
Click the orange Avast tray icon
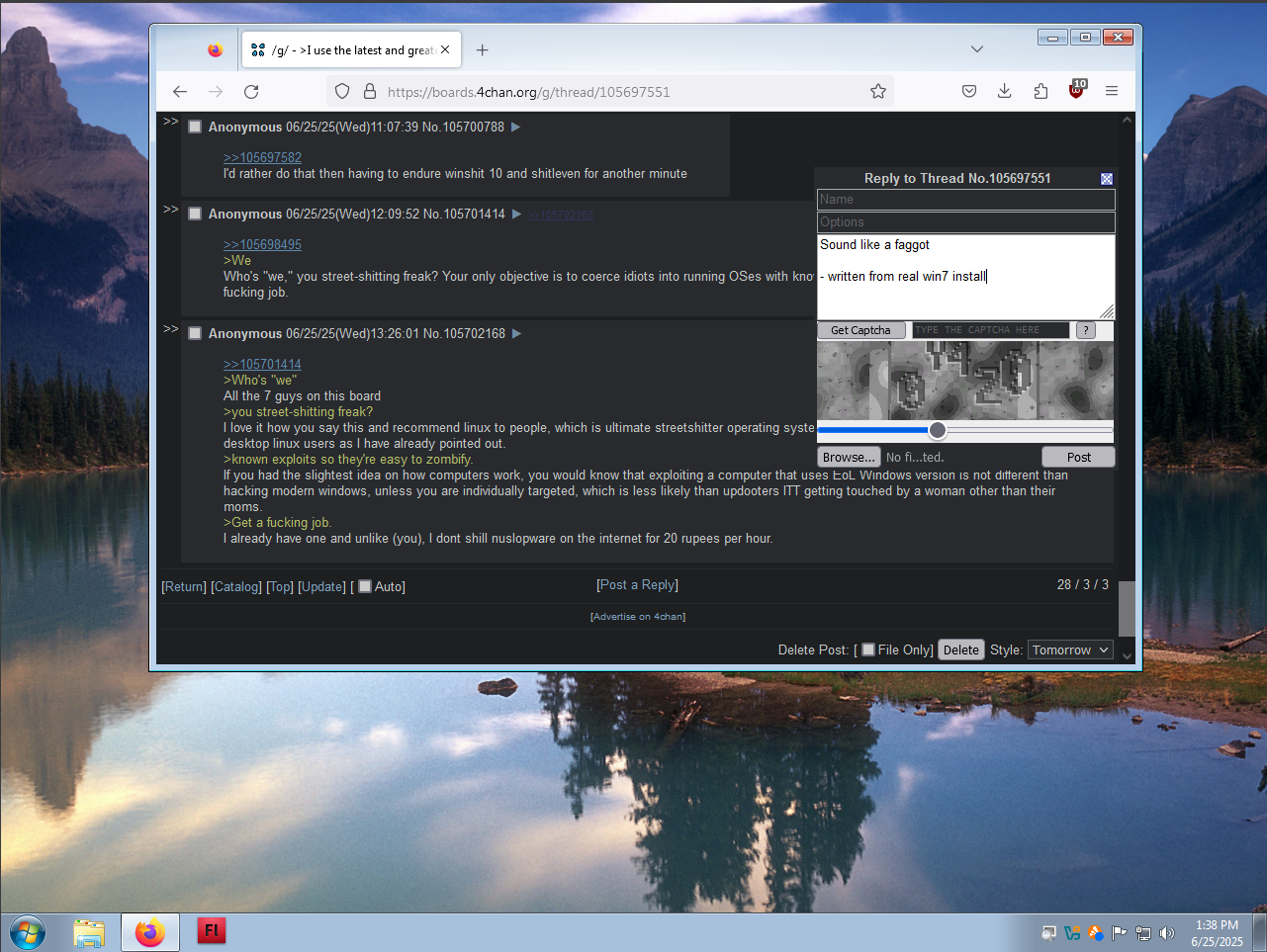point(1096,932)
